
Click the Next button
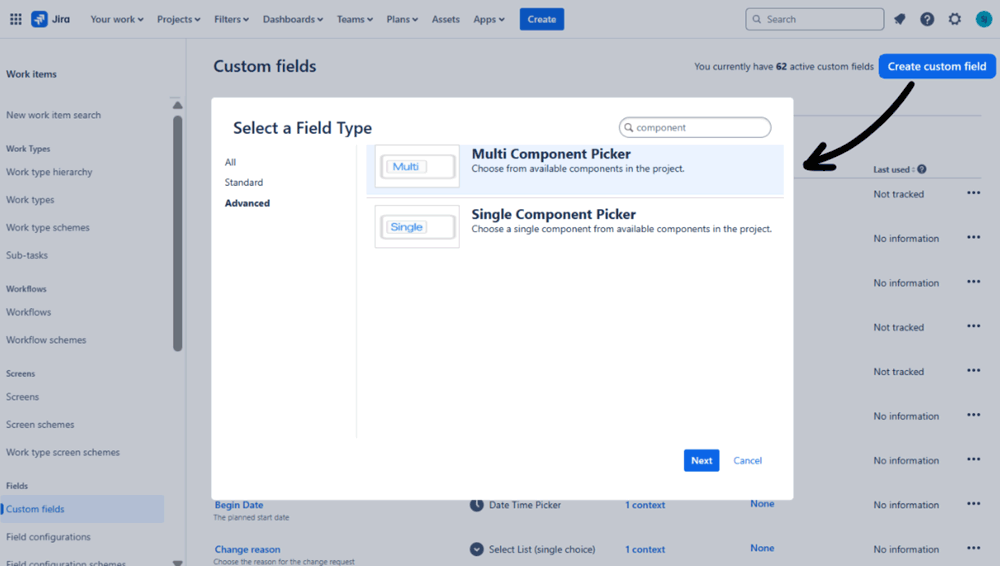(x=701, y=461)
